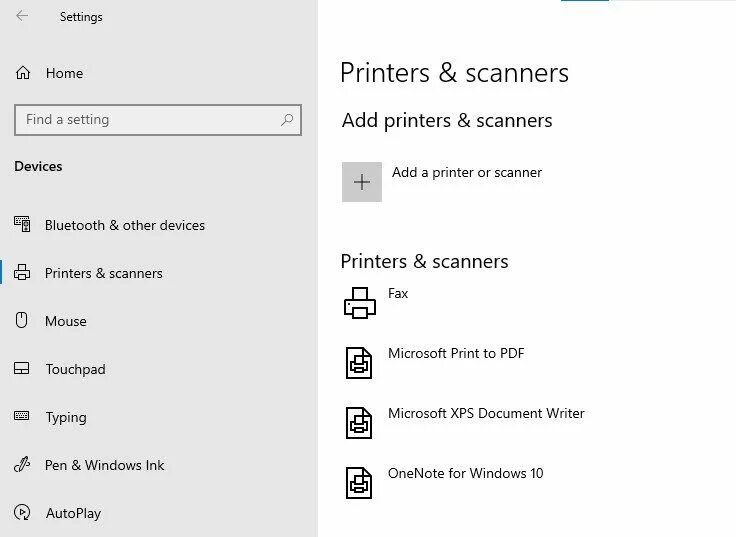Click the search magnifier icon
Image resolution: width=736 pixels, height=537 pixels.
[286, 120]
